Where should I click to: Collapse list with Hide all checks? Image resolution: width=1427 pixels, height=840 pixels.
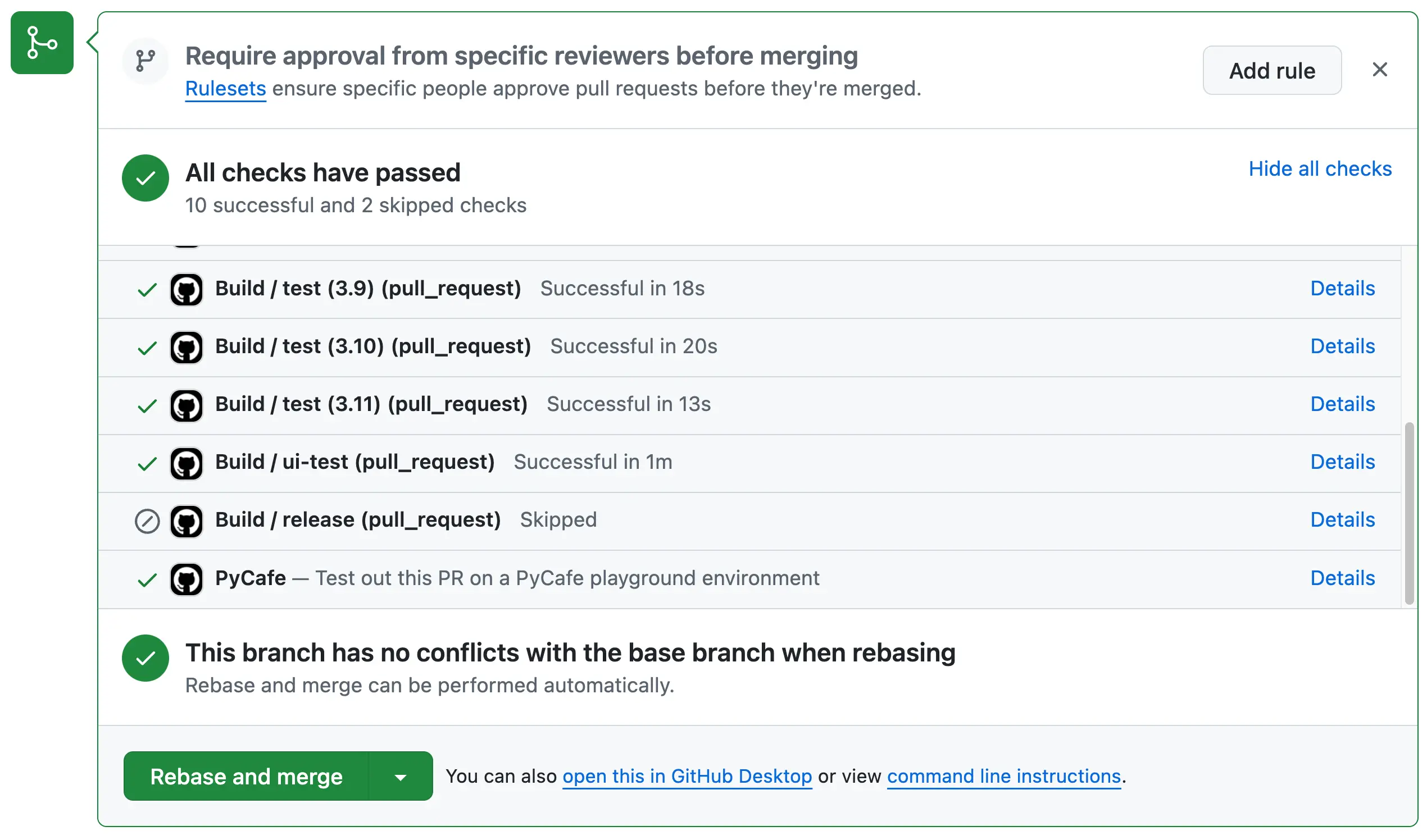click(x=1319, y=168)
